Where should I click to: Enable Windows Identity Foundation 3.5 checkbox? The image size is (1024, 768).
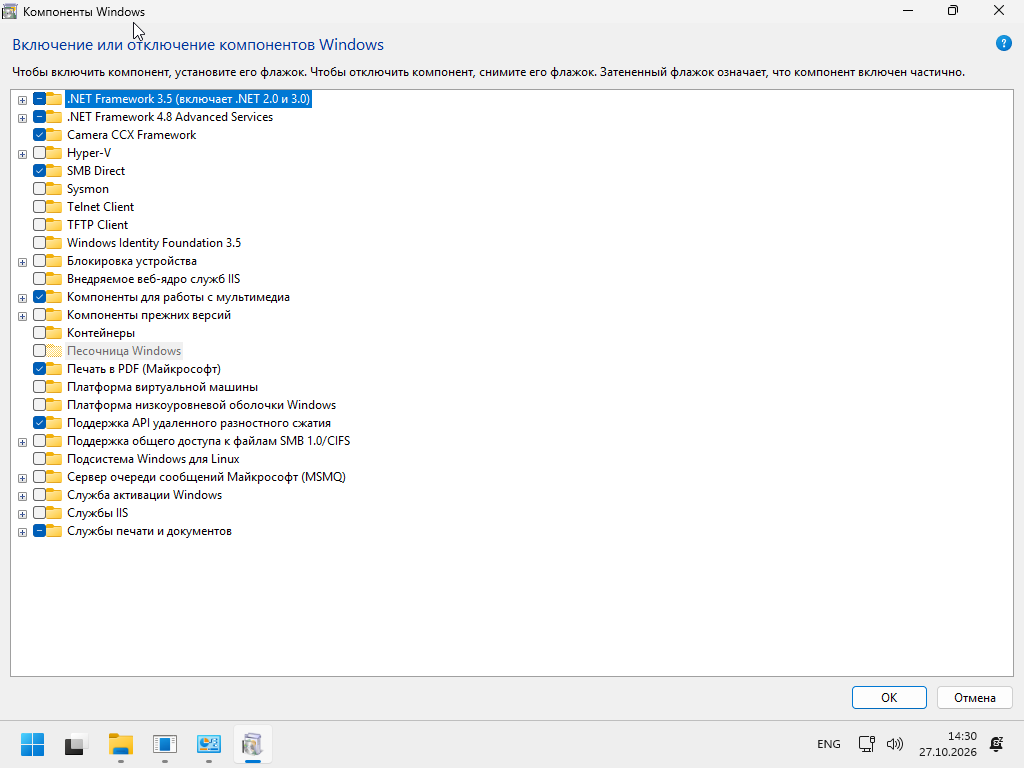point(39,243)
